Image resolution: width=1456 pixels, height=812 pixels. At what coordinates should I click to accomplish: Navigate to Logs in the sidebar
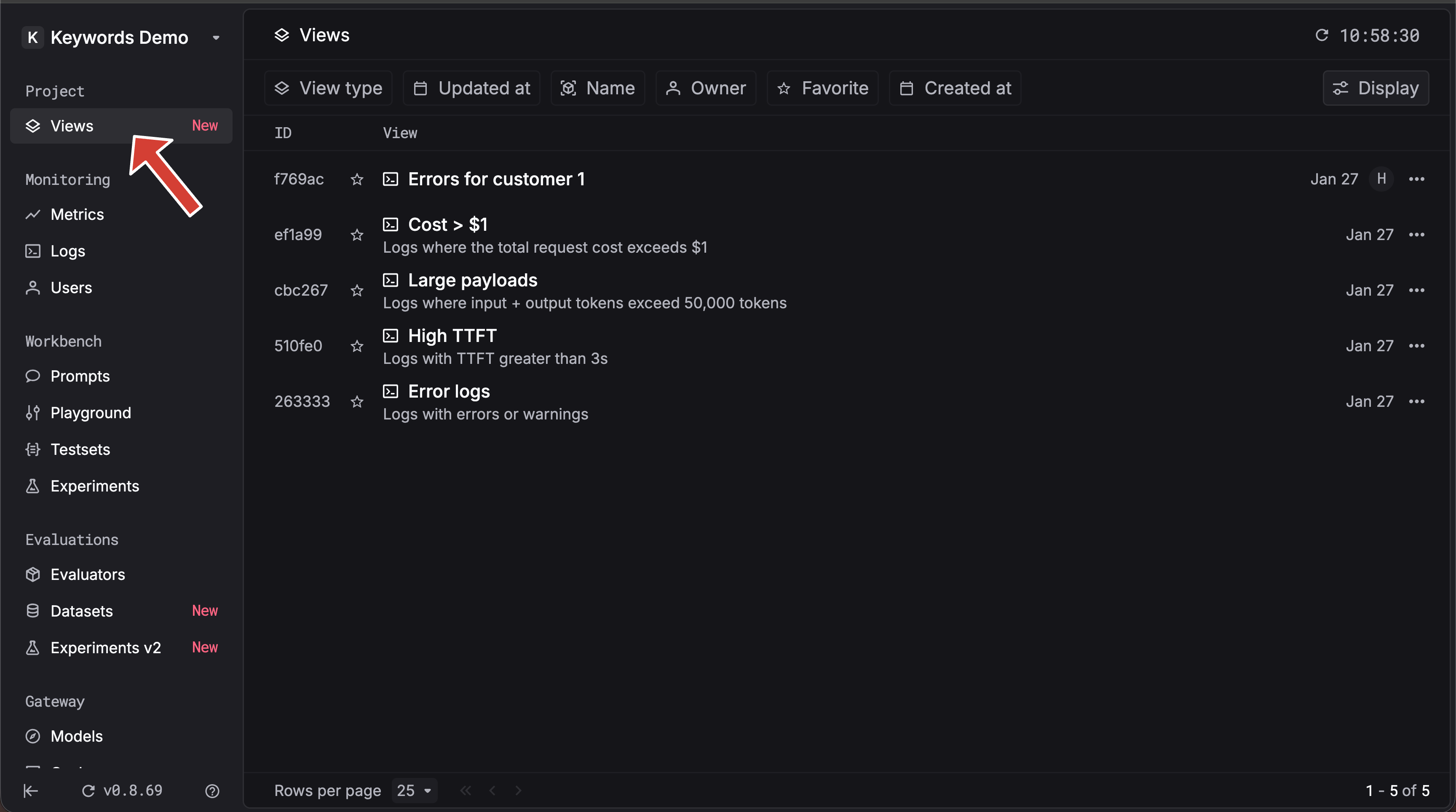pos(67,251)
